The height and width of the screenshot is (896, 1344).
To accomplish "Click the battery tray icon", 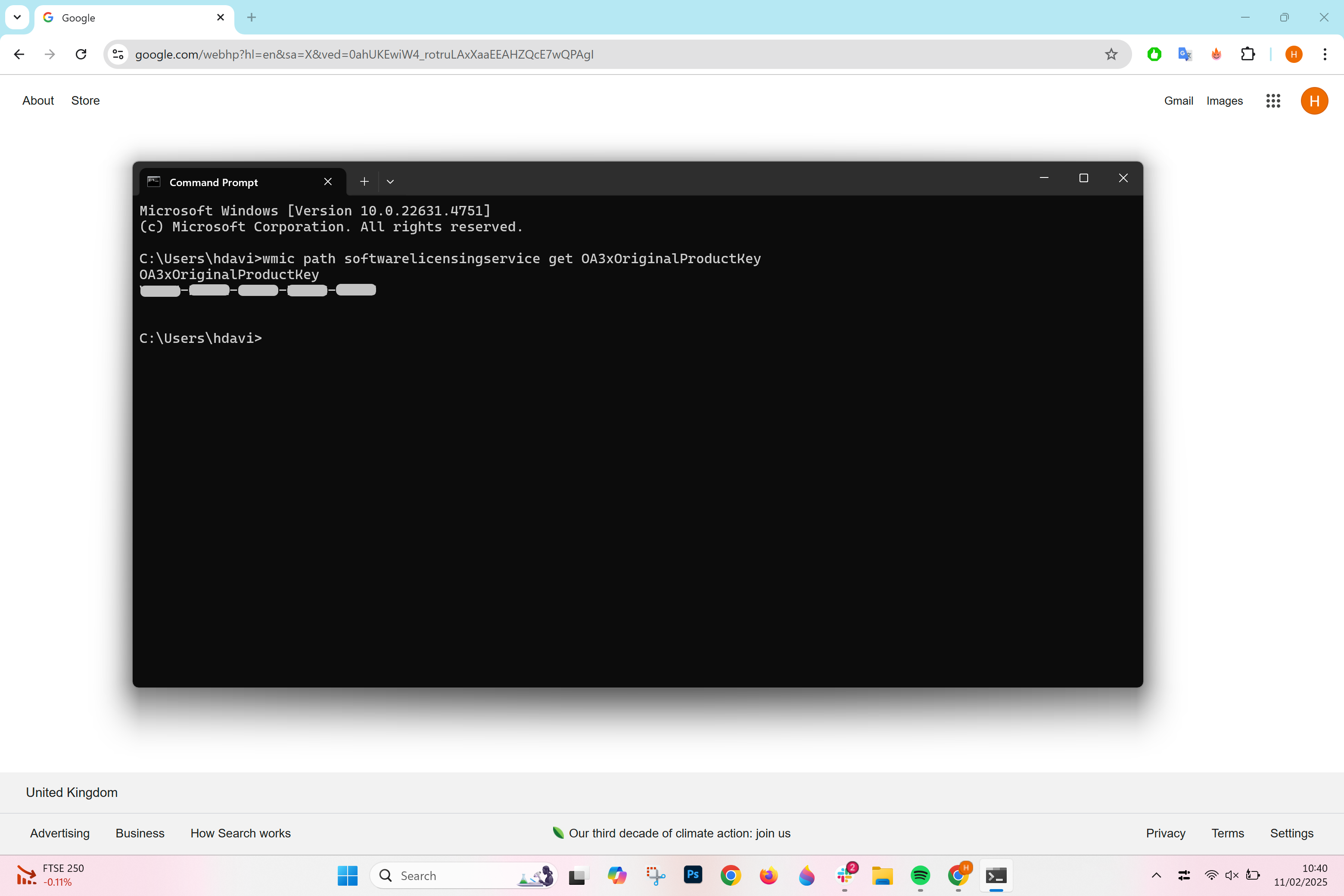I will (1253, 875).
